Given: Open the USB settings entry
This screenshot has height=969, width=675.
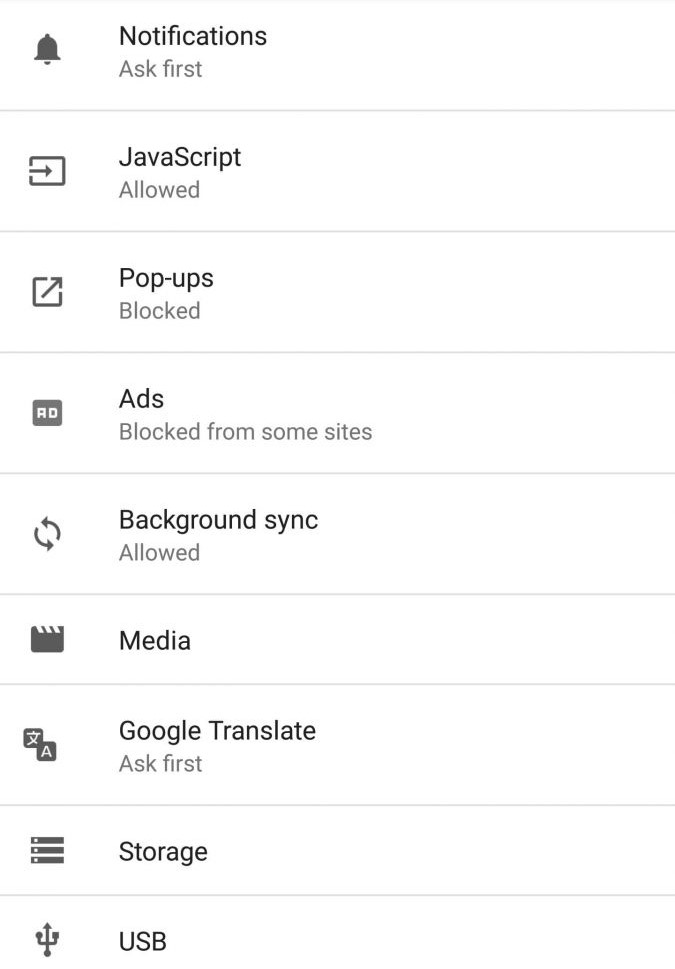Looking at the screenshot, I should coord(143,941).
